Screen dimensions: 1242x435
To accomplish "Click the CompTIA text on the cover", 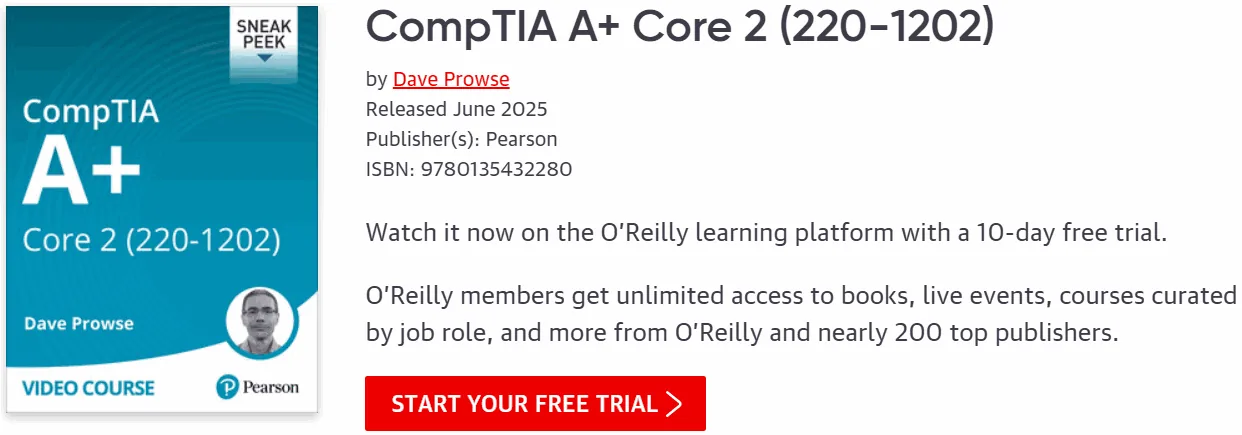I will click(91, 110).
